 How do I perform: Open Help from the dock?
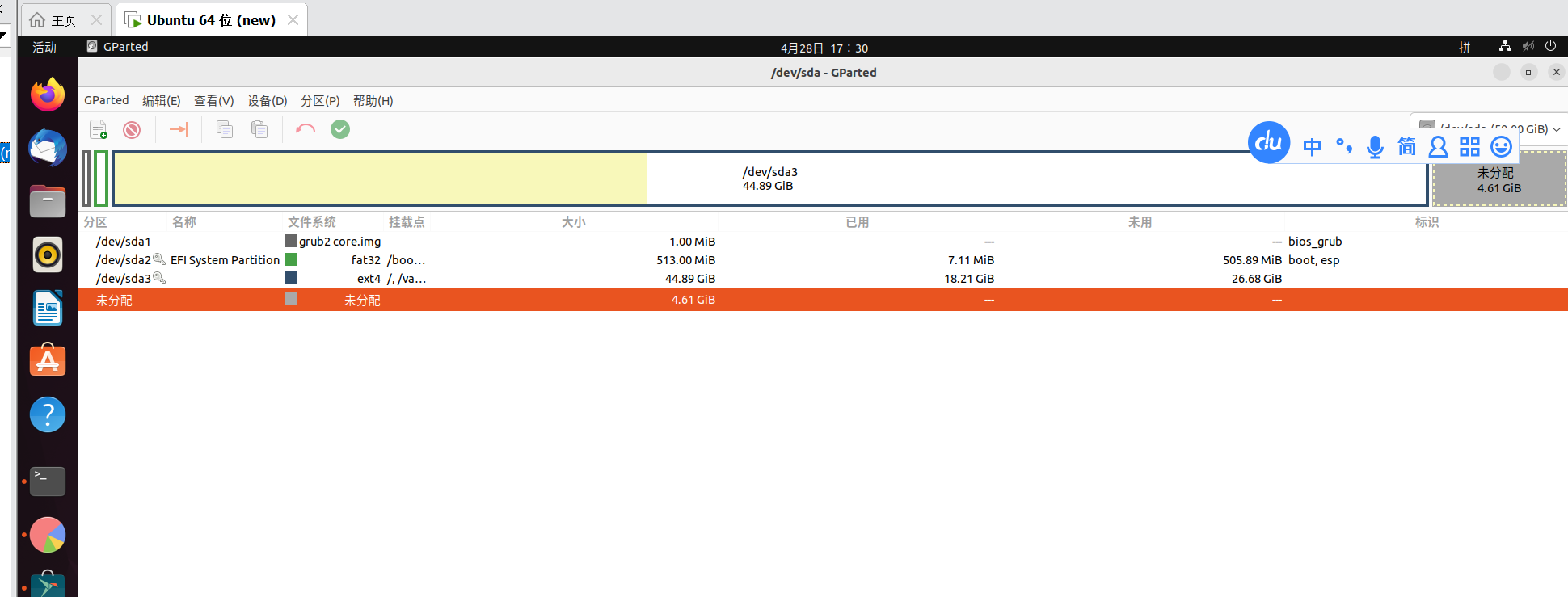pos(48,414)
